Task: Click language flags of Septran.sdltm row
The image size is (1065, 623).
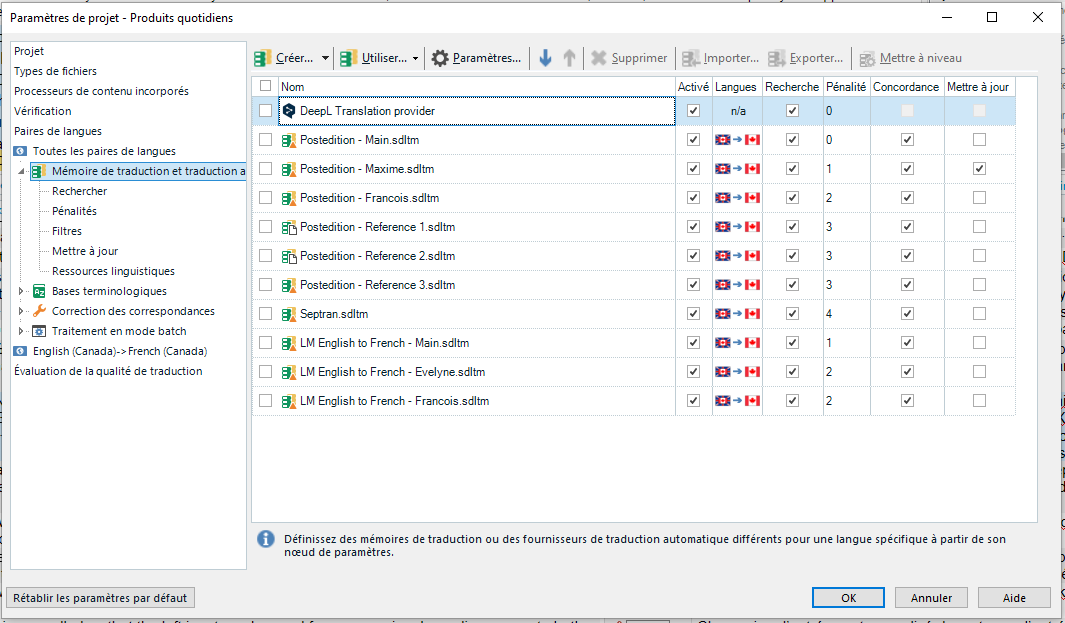Action: 737,314
